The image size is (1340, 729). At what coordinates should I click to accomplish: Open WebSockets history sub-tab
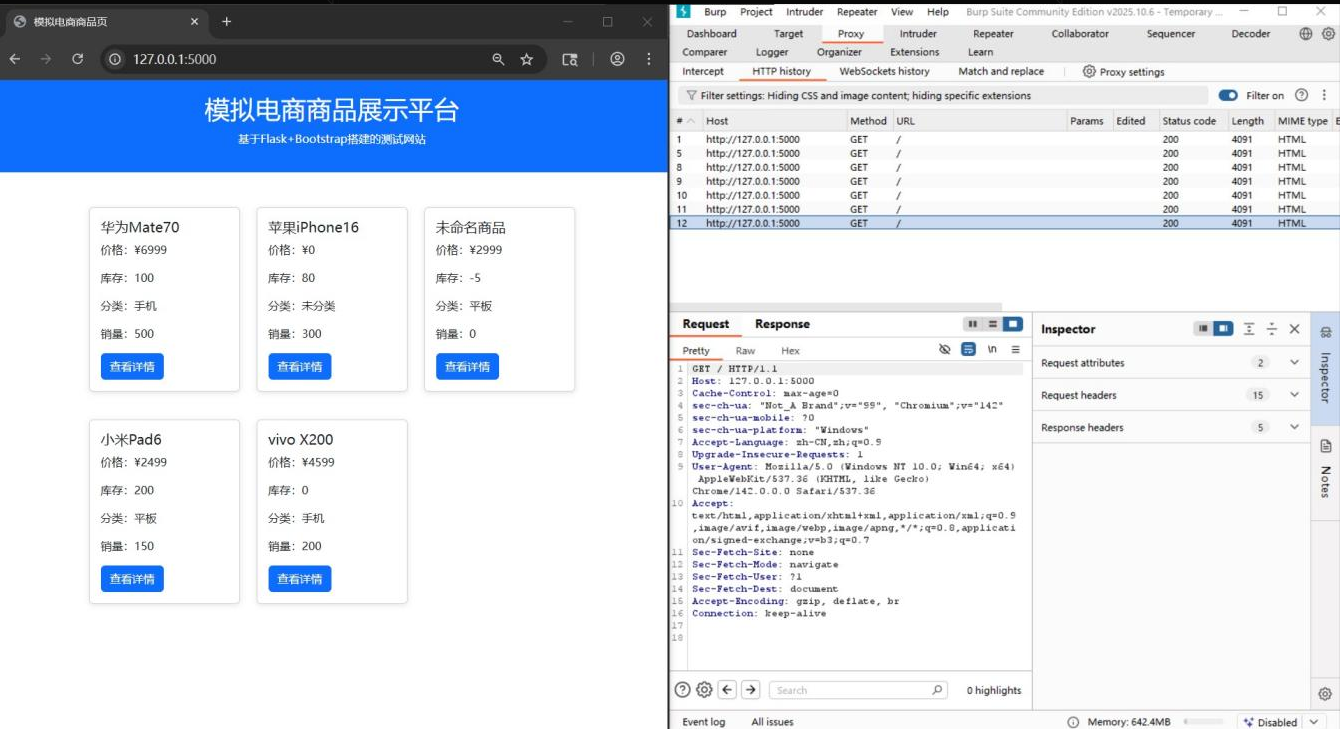click(x=884, y=72)
